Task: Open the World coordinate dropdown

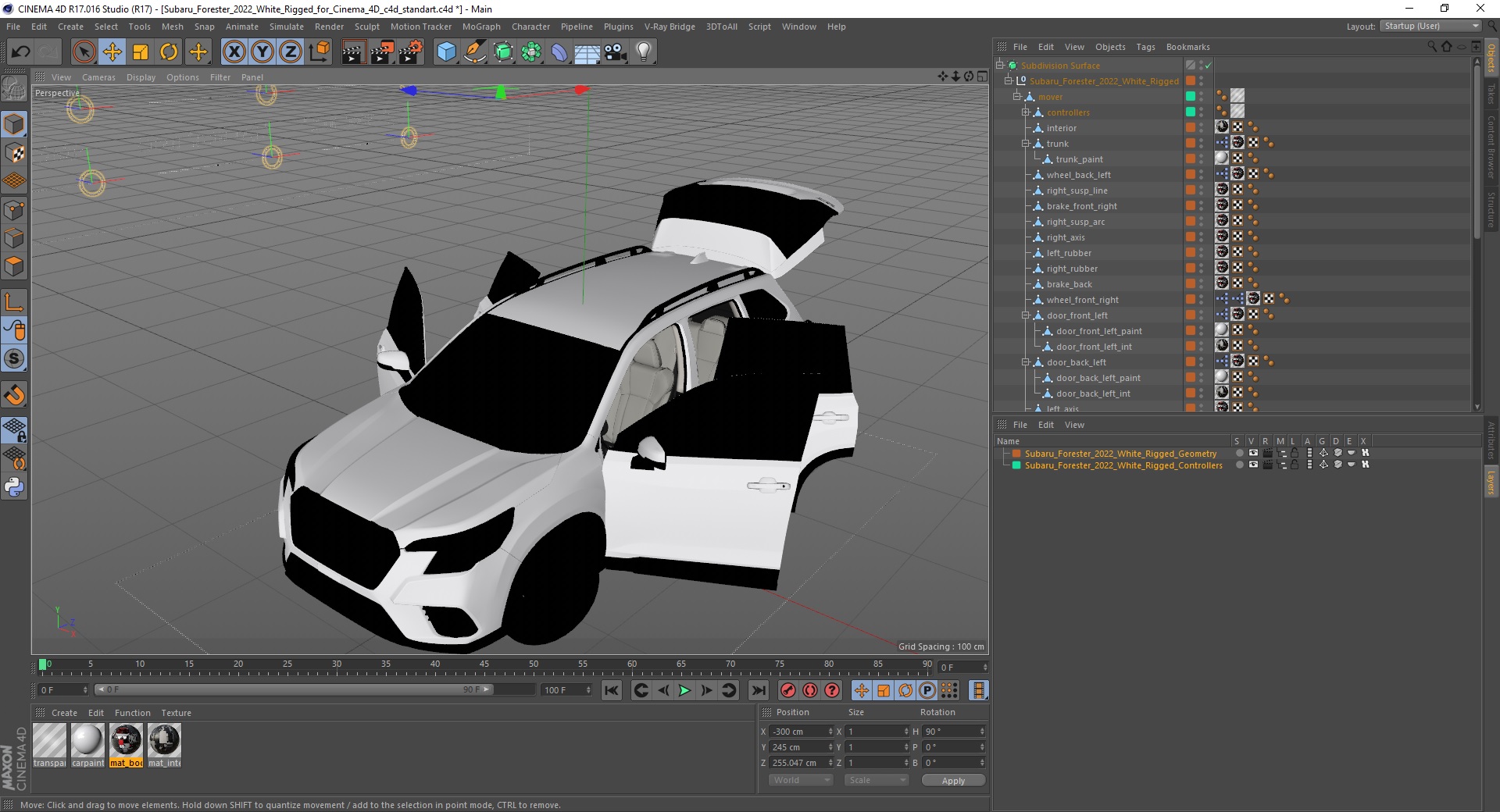Action: point(801,780)
